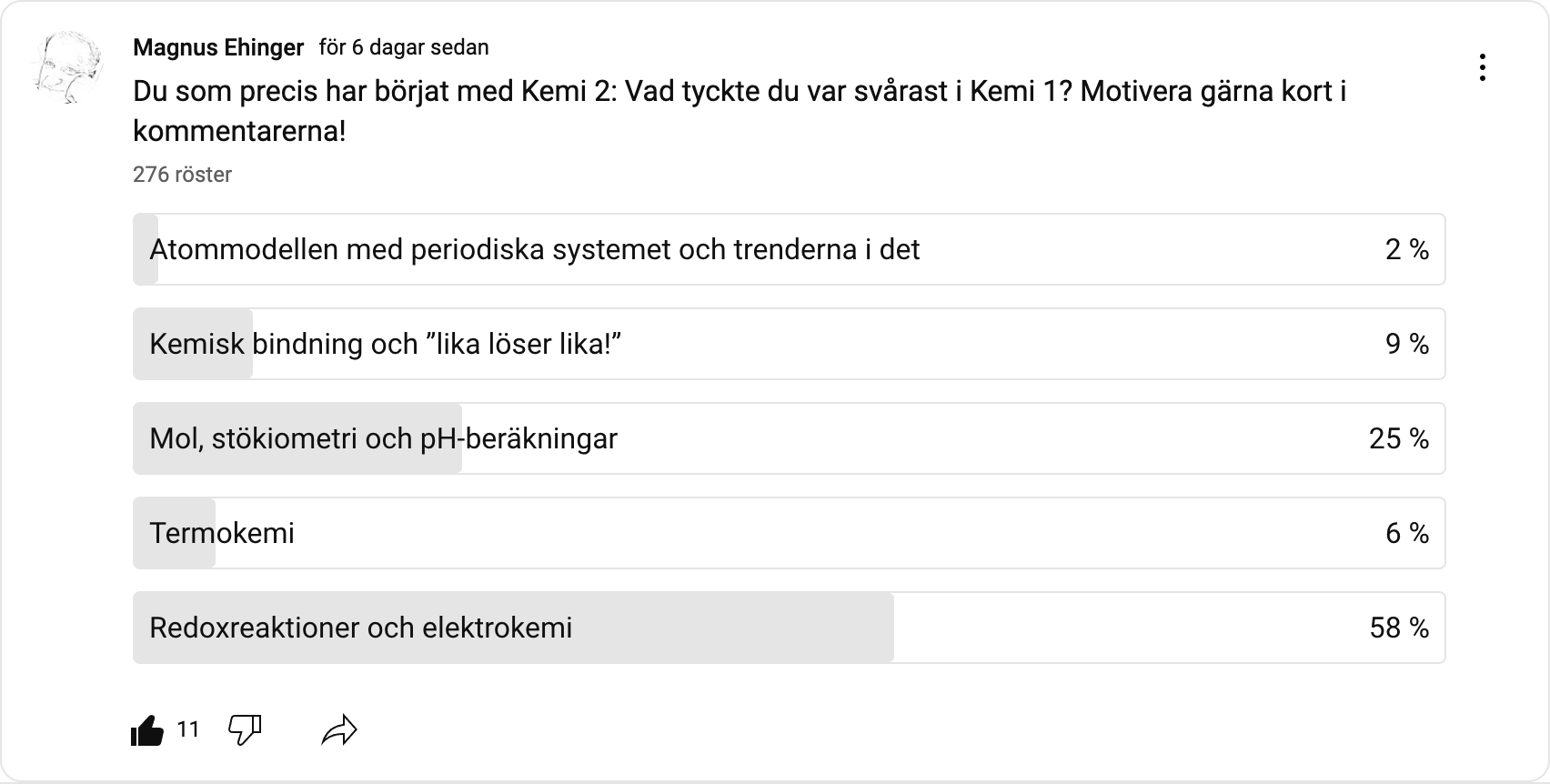Image resolution: width=1550 pixels, height=784 pixels.
Task: Click the '276 röster' vote count
Action: (182, 175)
